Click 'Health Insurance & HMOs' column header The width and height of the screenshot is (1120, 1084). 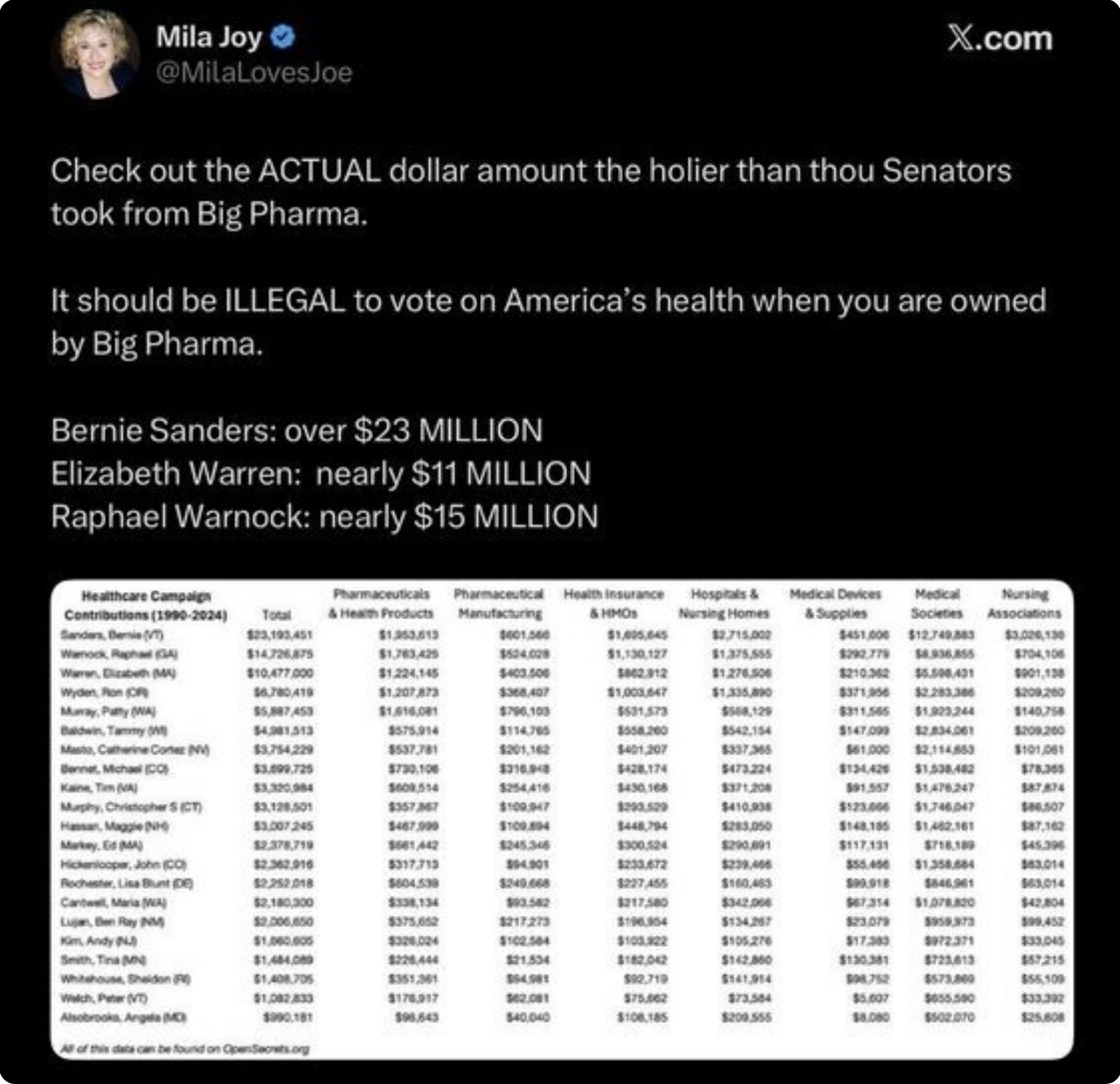pos(613,604)
